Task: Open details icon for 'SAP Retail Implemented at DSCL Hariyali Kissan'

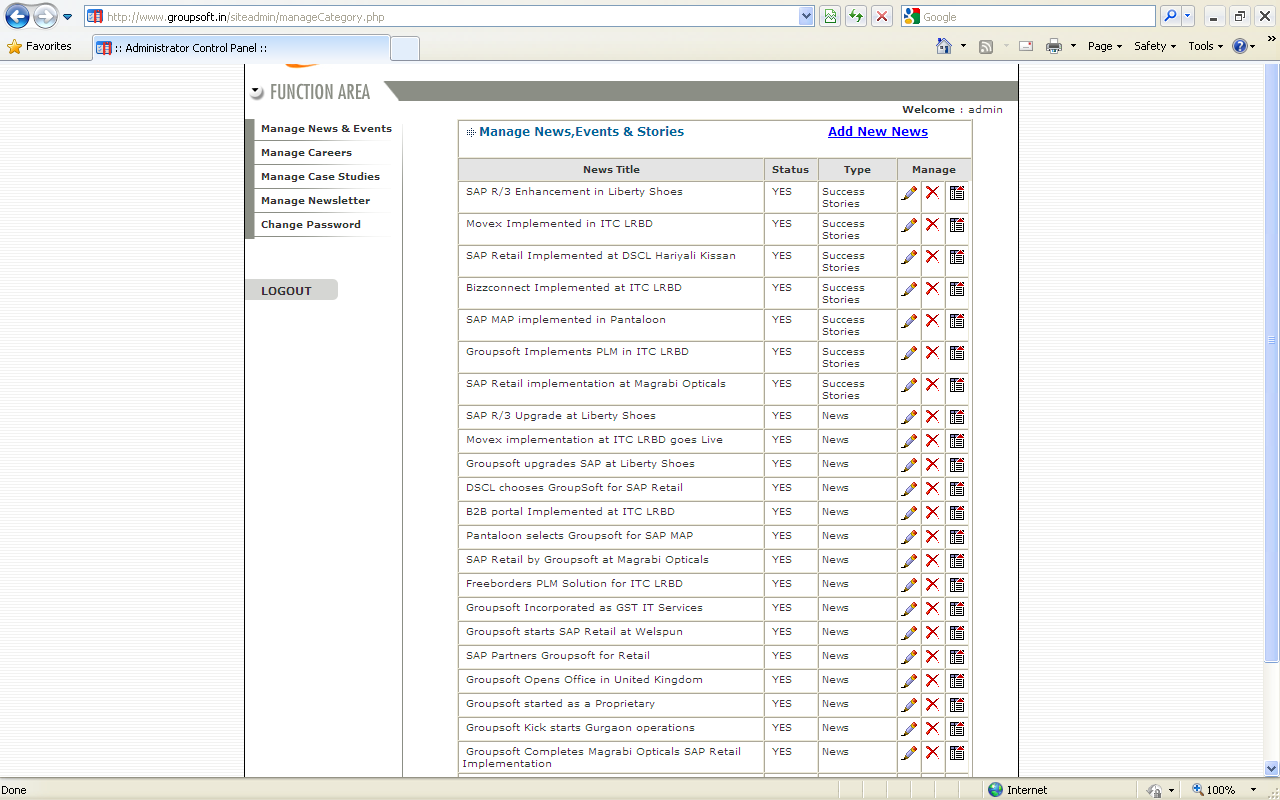Action: [957, 257]
